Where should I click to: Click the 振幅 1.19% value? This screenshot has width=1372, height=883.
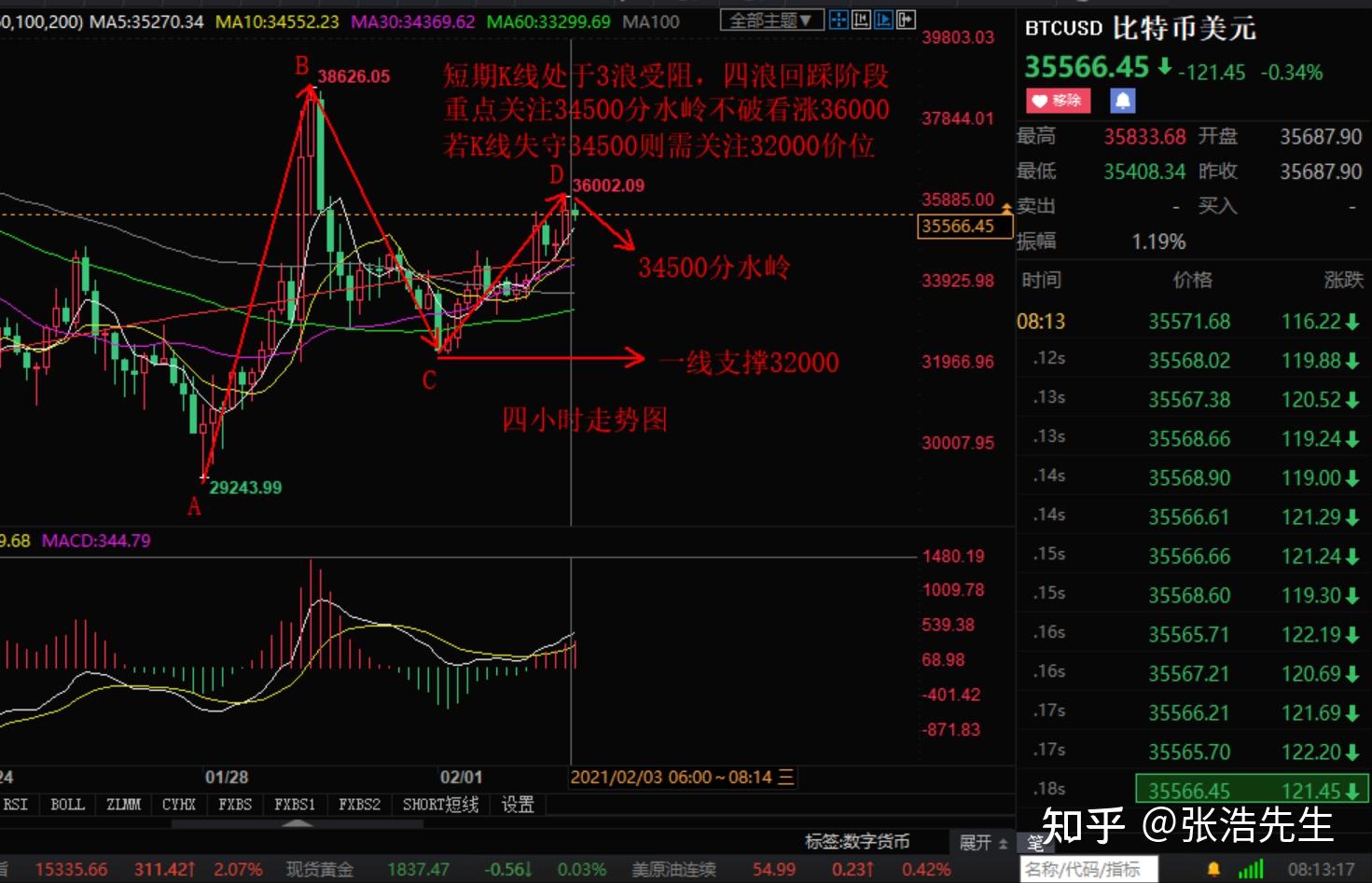pos(1158,242)
